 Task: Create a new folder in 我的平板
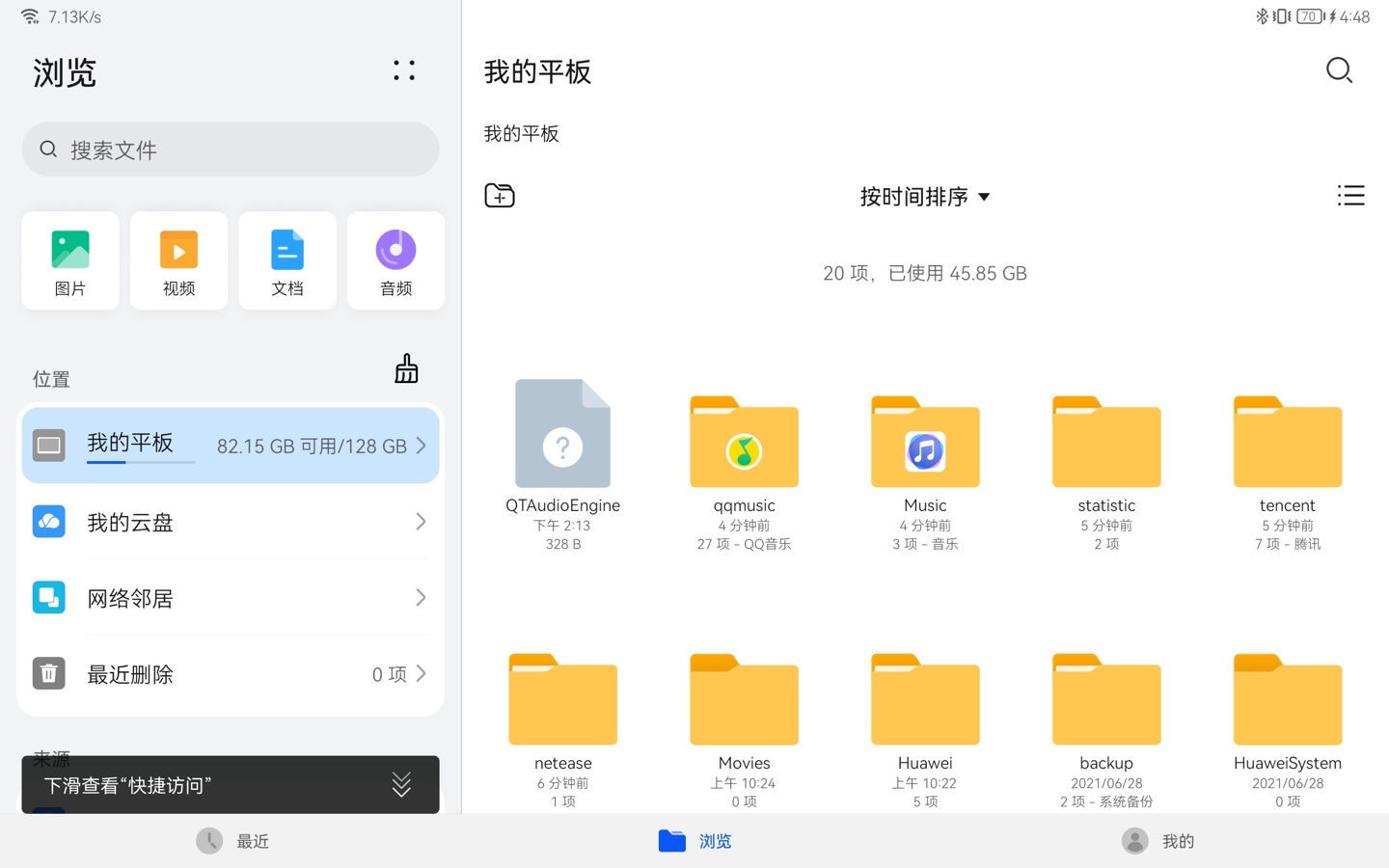point(499,195)
